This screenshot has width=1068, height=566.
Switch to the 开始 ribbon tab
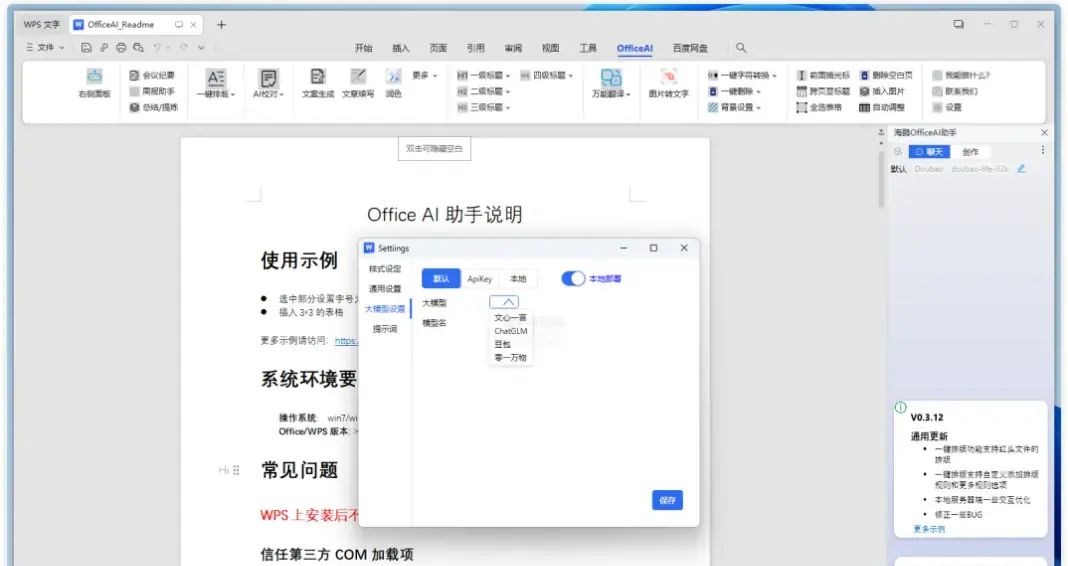364,48
